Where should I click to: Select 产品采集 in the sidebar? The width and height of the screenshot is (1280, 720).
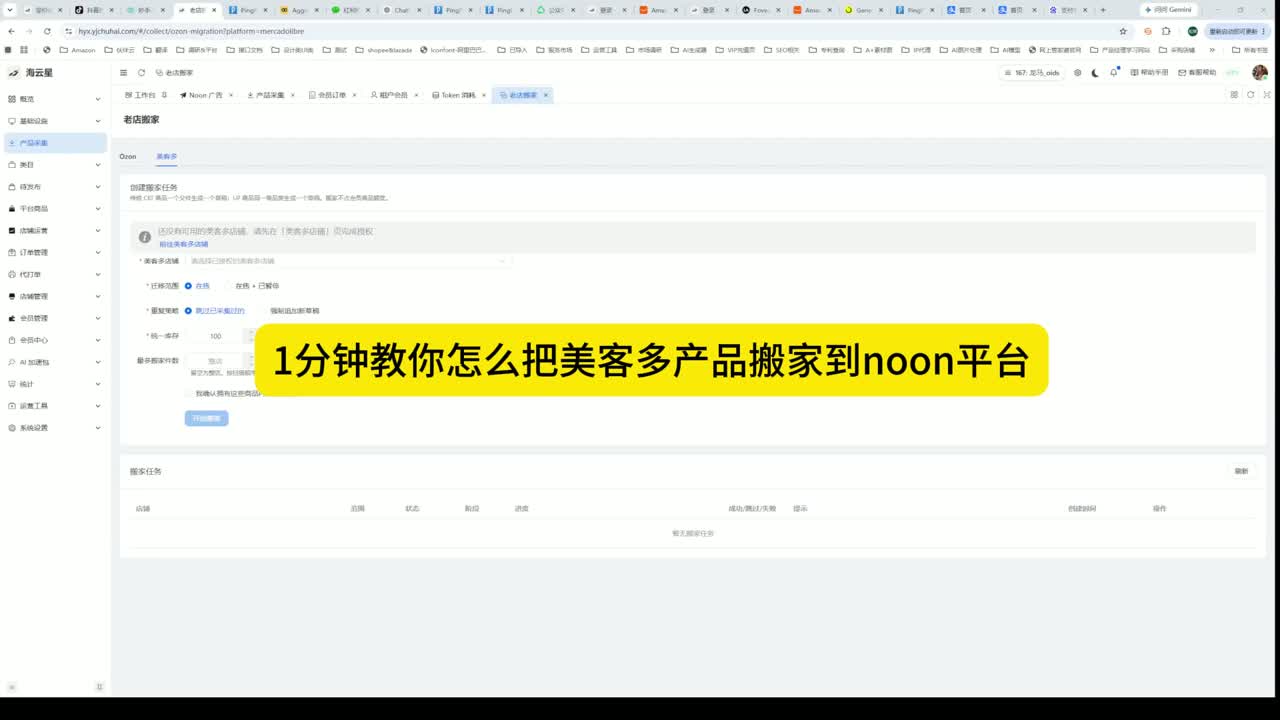[x=54, y=143]
